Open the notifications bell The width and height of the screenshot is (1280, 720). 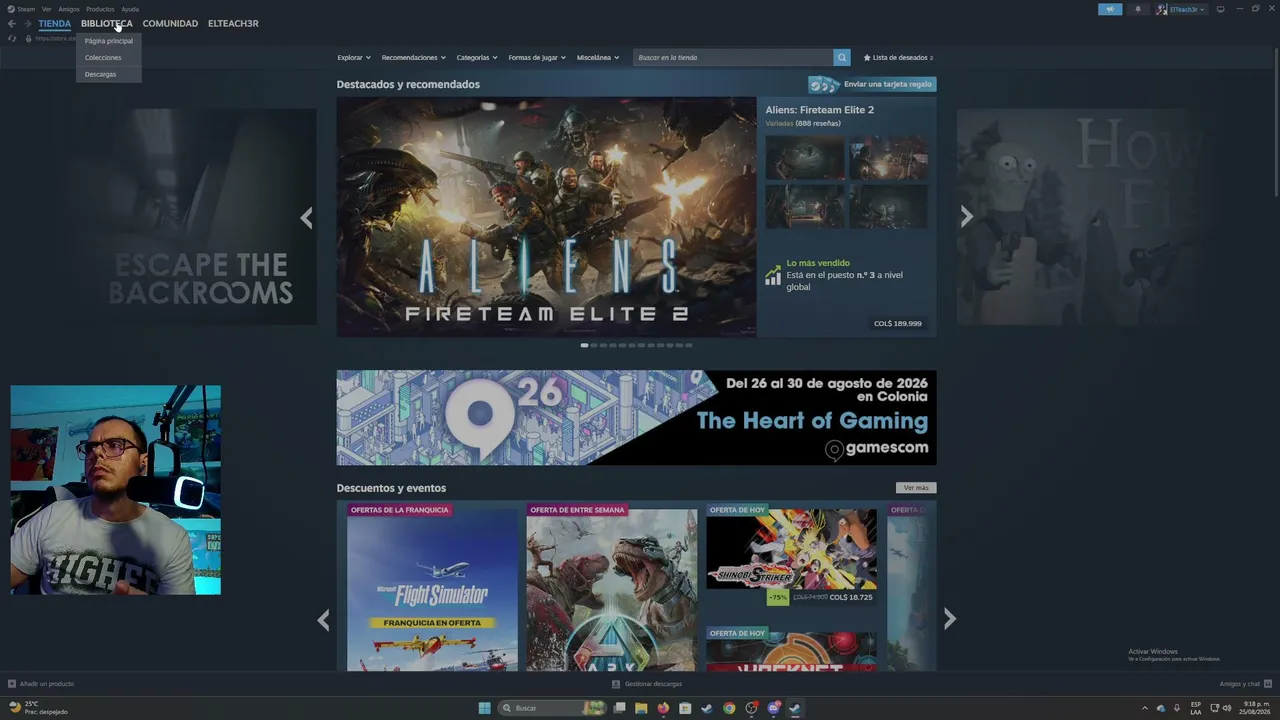[1138, 9]
